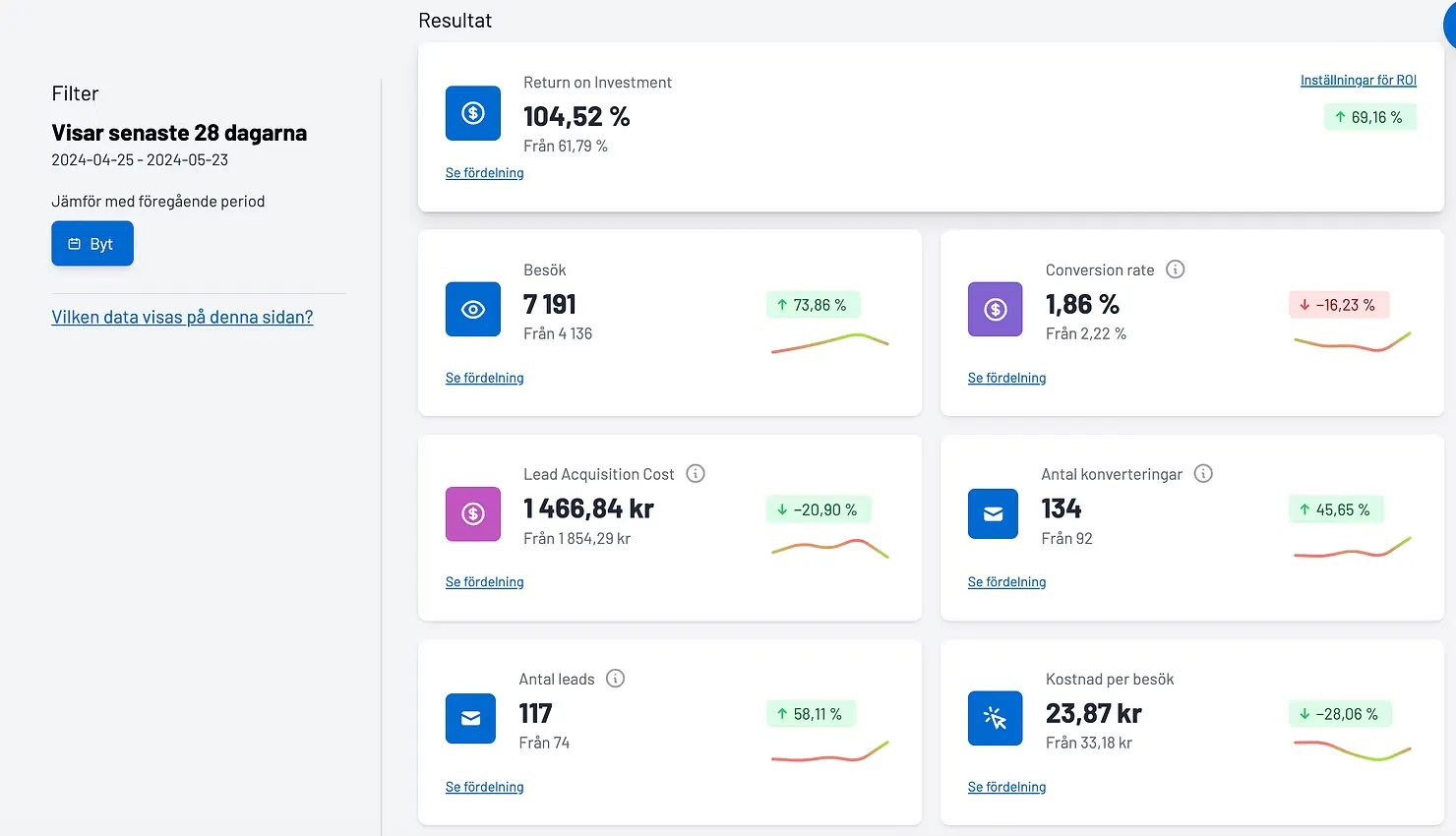Screen dimensions: 1456x836
Task: Click the Lead Acquisition Cost info icon
Action: [696, 473]
